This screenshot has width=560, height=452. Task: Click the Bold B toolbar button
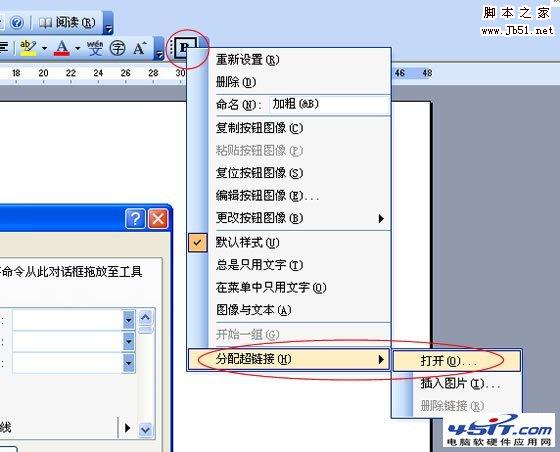coord(185,47)
